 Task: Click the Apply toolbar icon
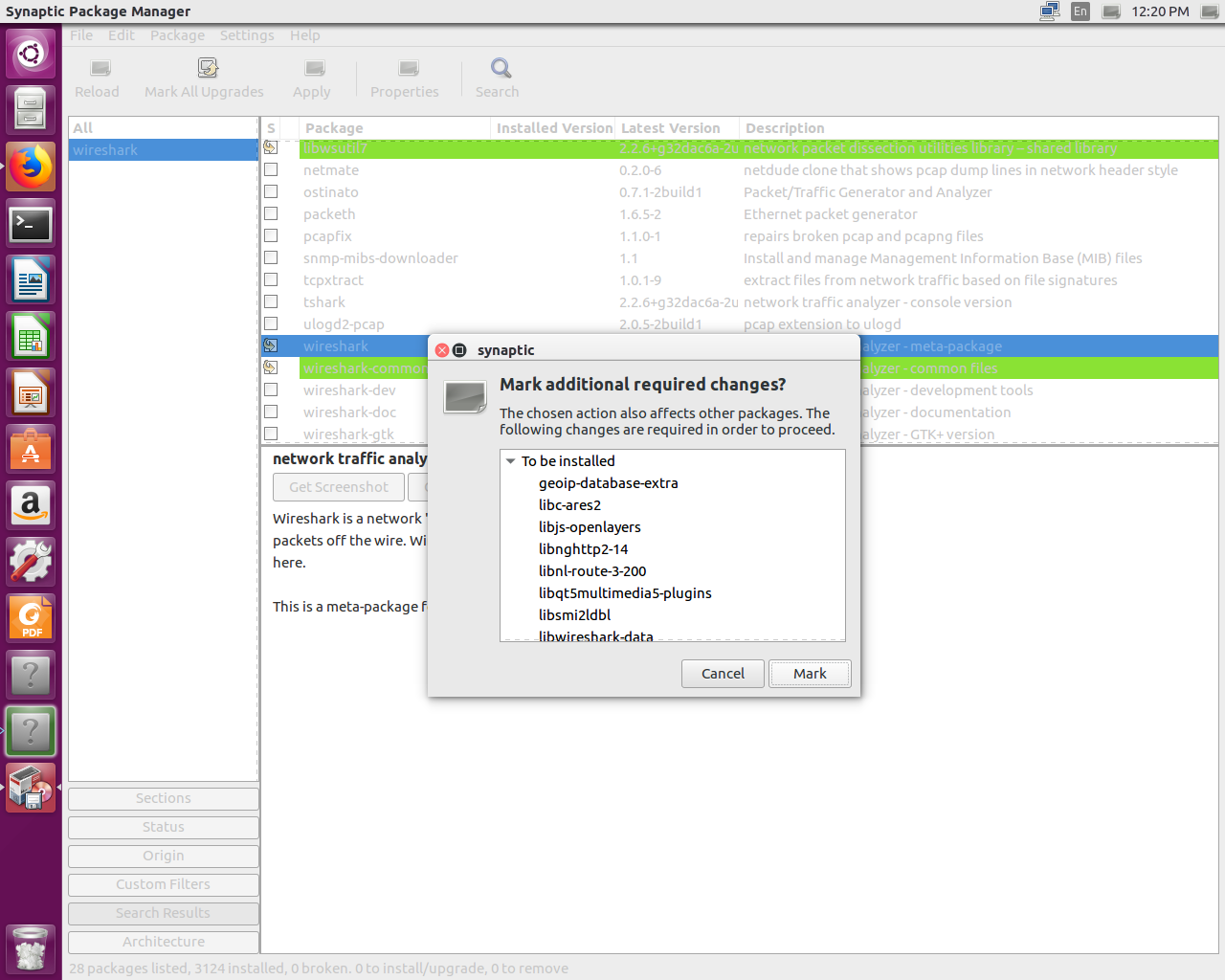point(315,68)
